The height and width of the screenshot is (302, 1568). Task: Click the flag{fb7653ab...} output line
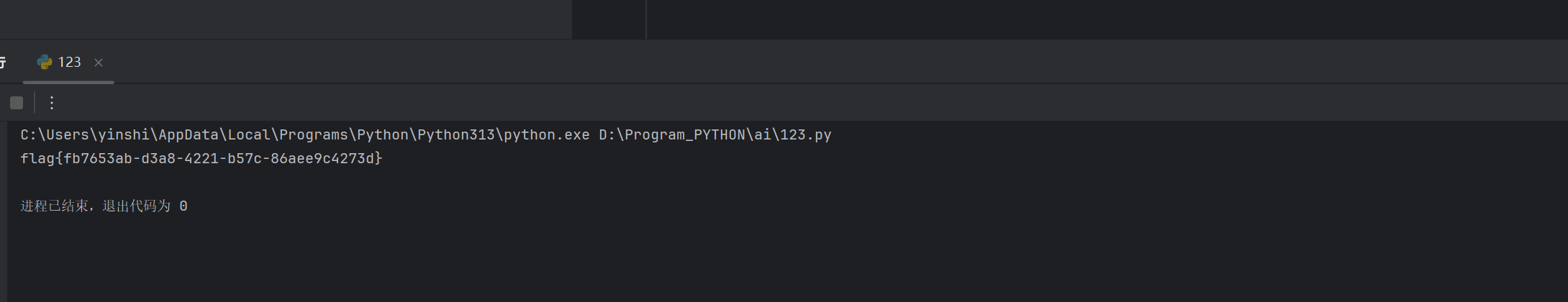201,158
